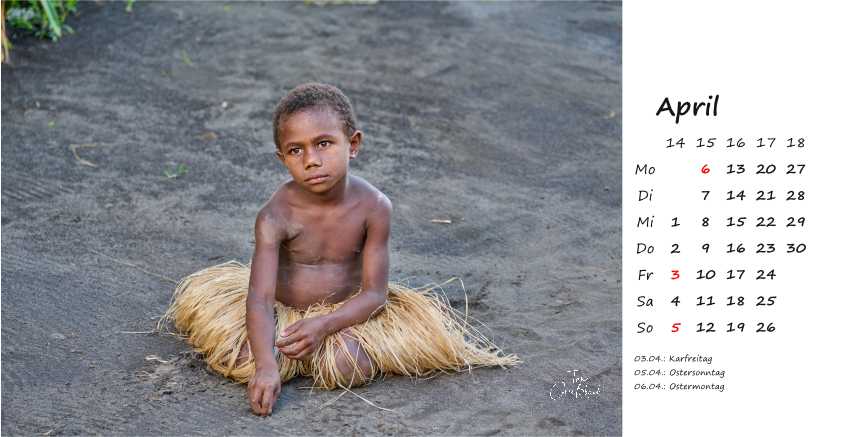Click week number 18 in header row
This screenshot has width=850, height=437.
pos(796,143)
